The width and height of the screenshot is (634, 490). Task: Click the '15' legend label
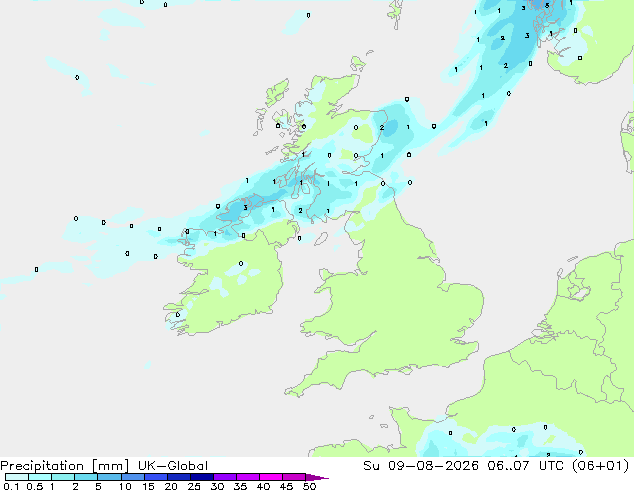148,486
